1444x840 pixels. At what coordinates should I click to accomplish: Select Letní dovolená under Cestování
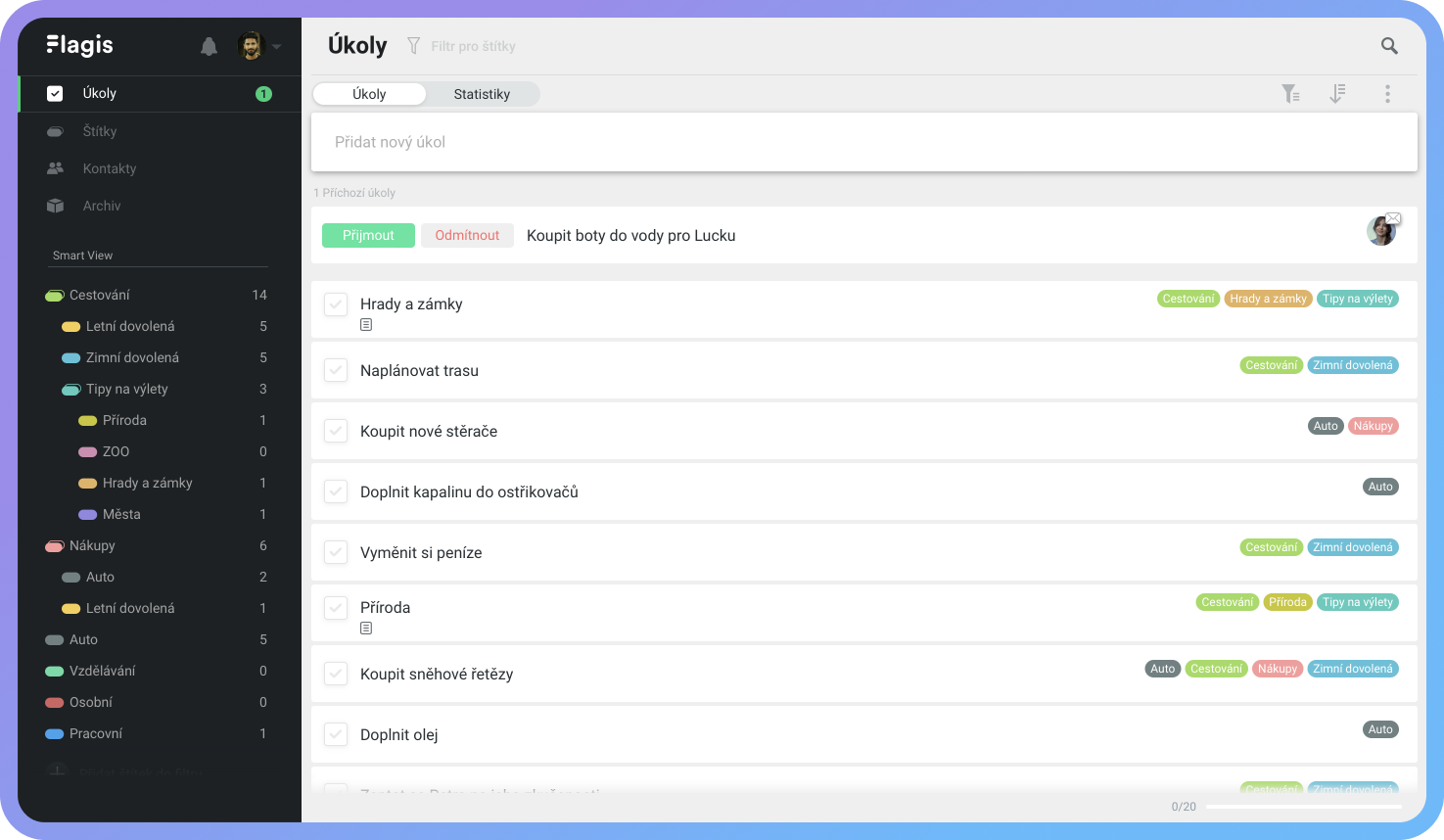tap(130, 326)
